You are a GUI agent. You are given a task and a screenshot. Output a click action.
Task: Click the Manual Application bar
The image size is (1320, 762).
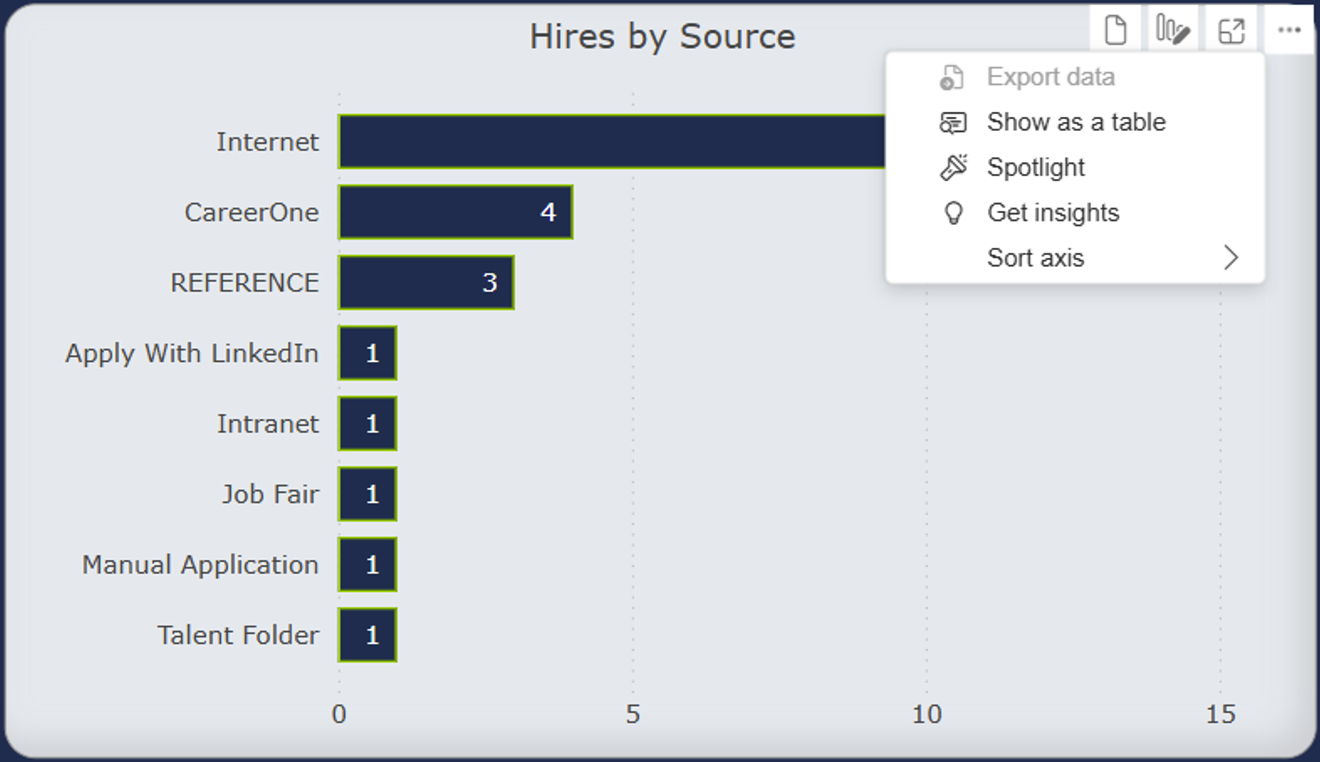coord(368,565)
